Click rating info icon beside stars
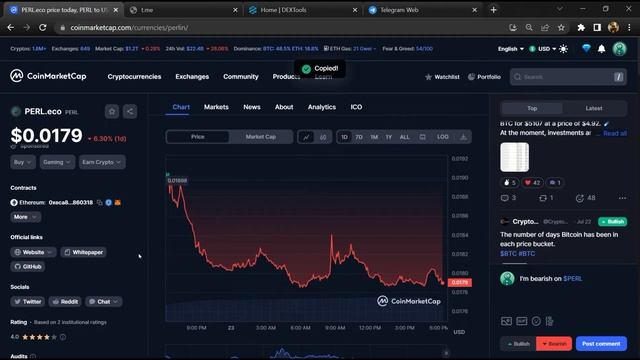The image size is (640, 360). (x=63, y=337)
